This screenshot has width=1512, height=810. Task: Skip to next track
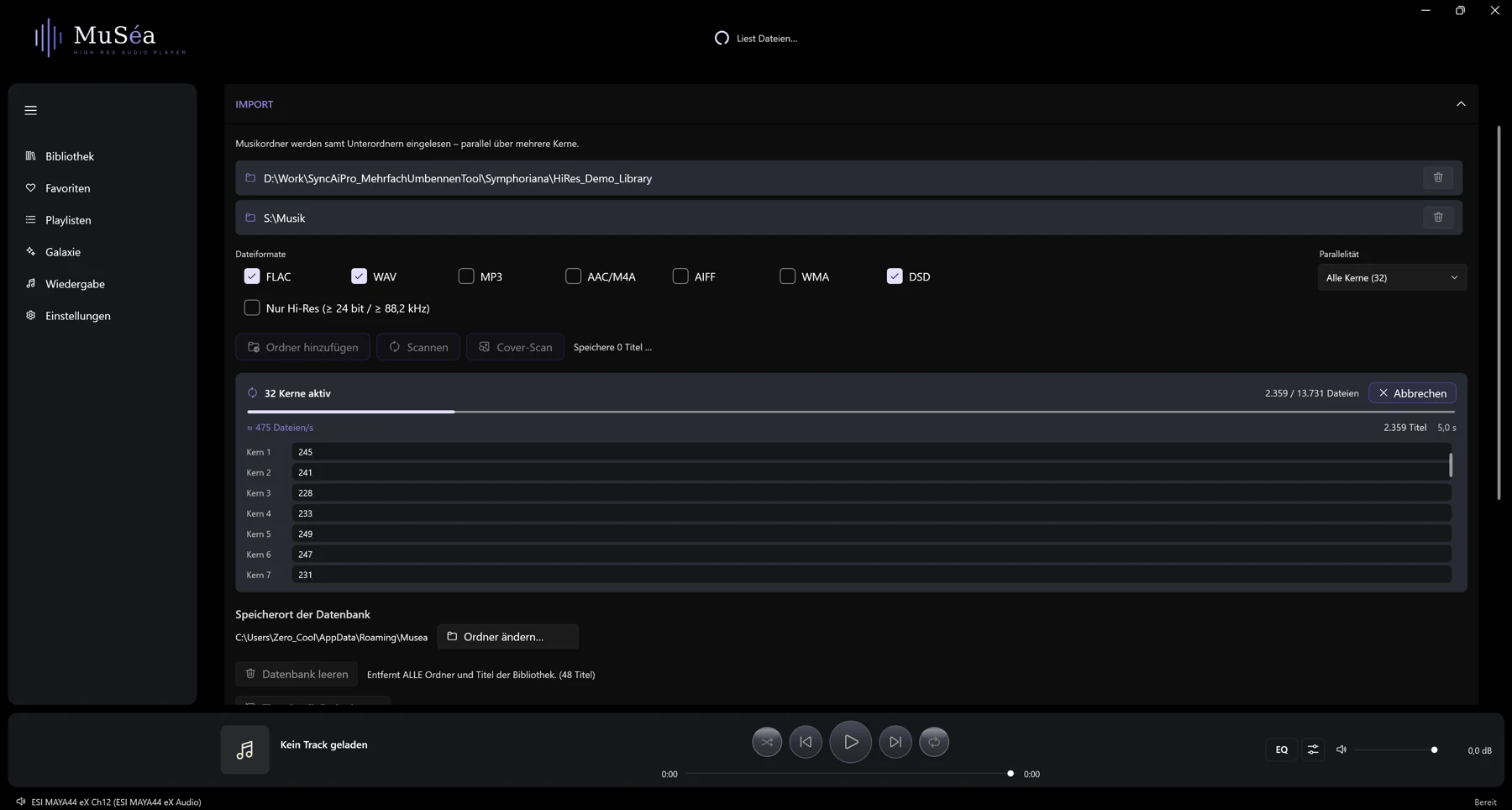click(895, 742)
